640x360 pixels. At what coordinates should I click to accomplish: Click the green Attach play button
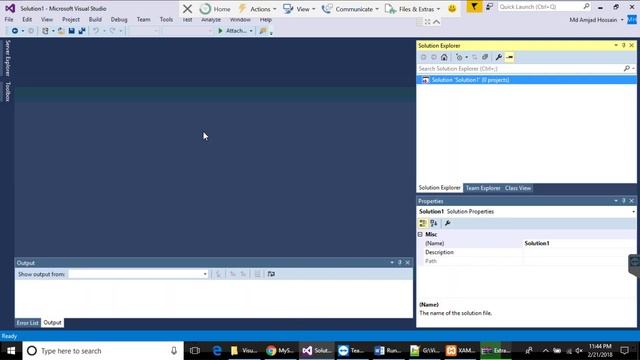(220, 31)
